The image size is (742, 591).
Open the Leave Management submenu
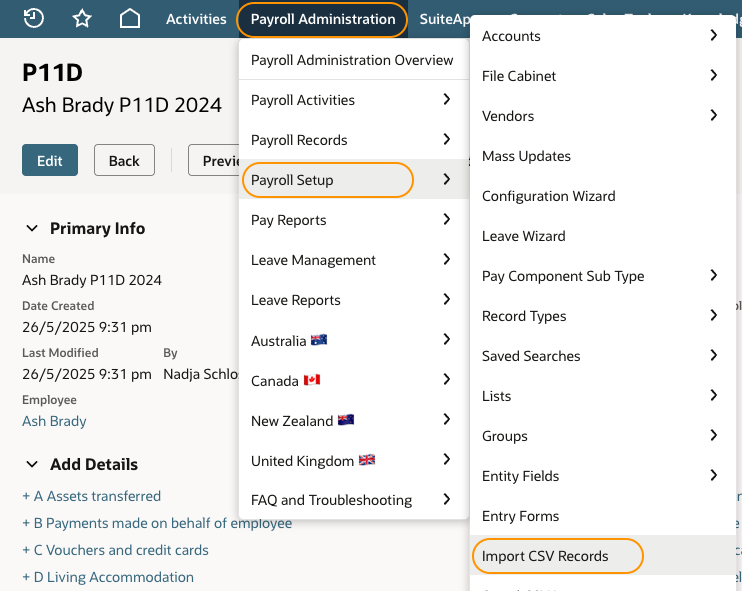click(354, 260)
